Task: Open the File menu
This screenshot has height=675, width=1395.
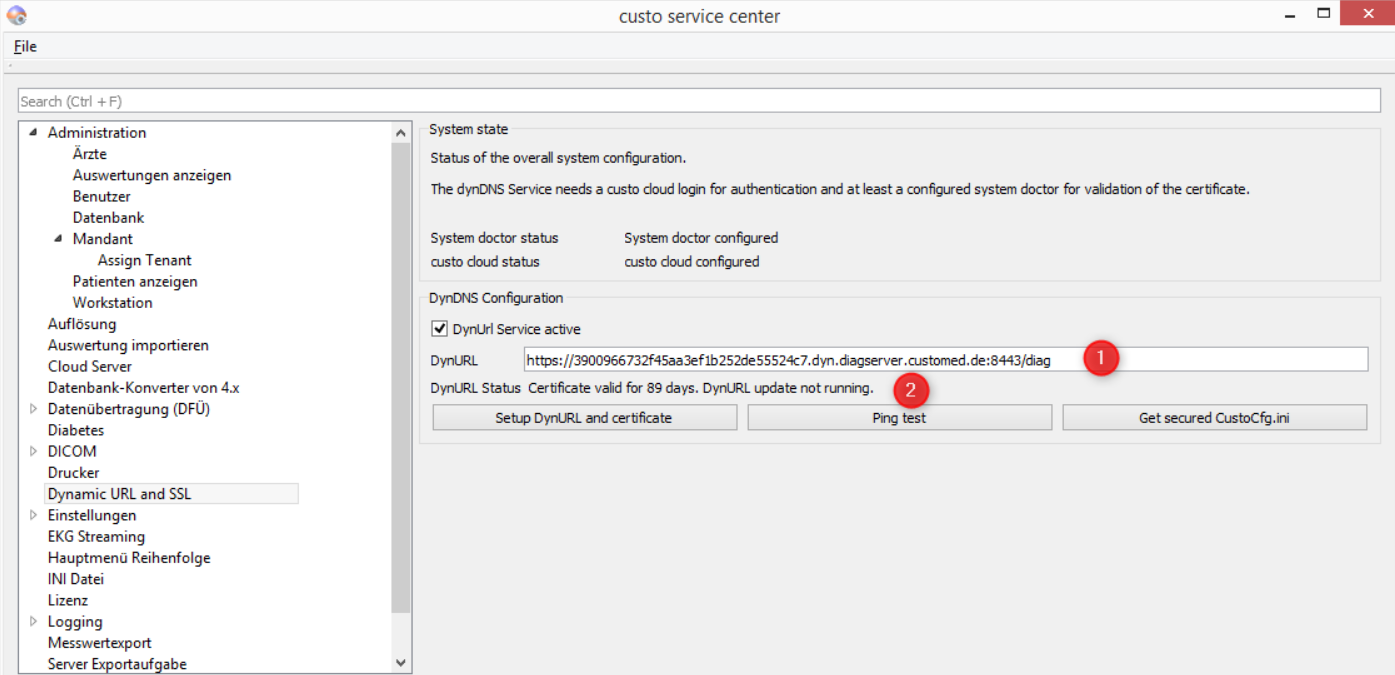Action: pyautogui.click(x=25, y=47)
